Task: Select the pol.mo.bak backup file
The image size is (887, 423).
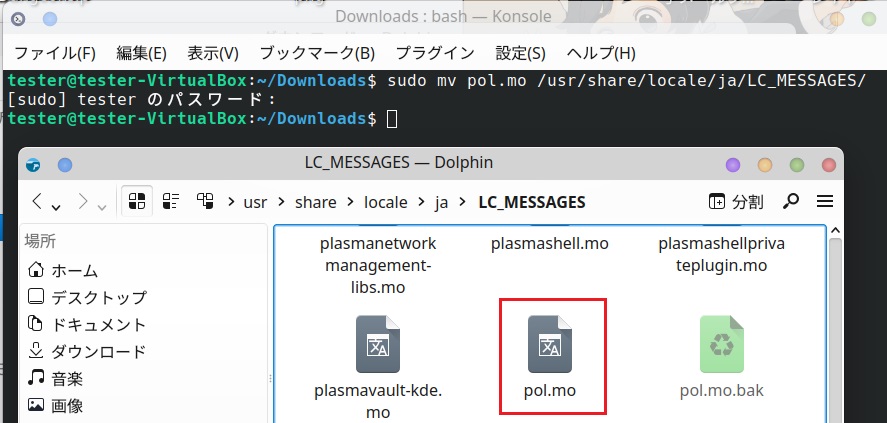Action: pos(721,346)
